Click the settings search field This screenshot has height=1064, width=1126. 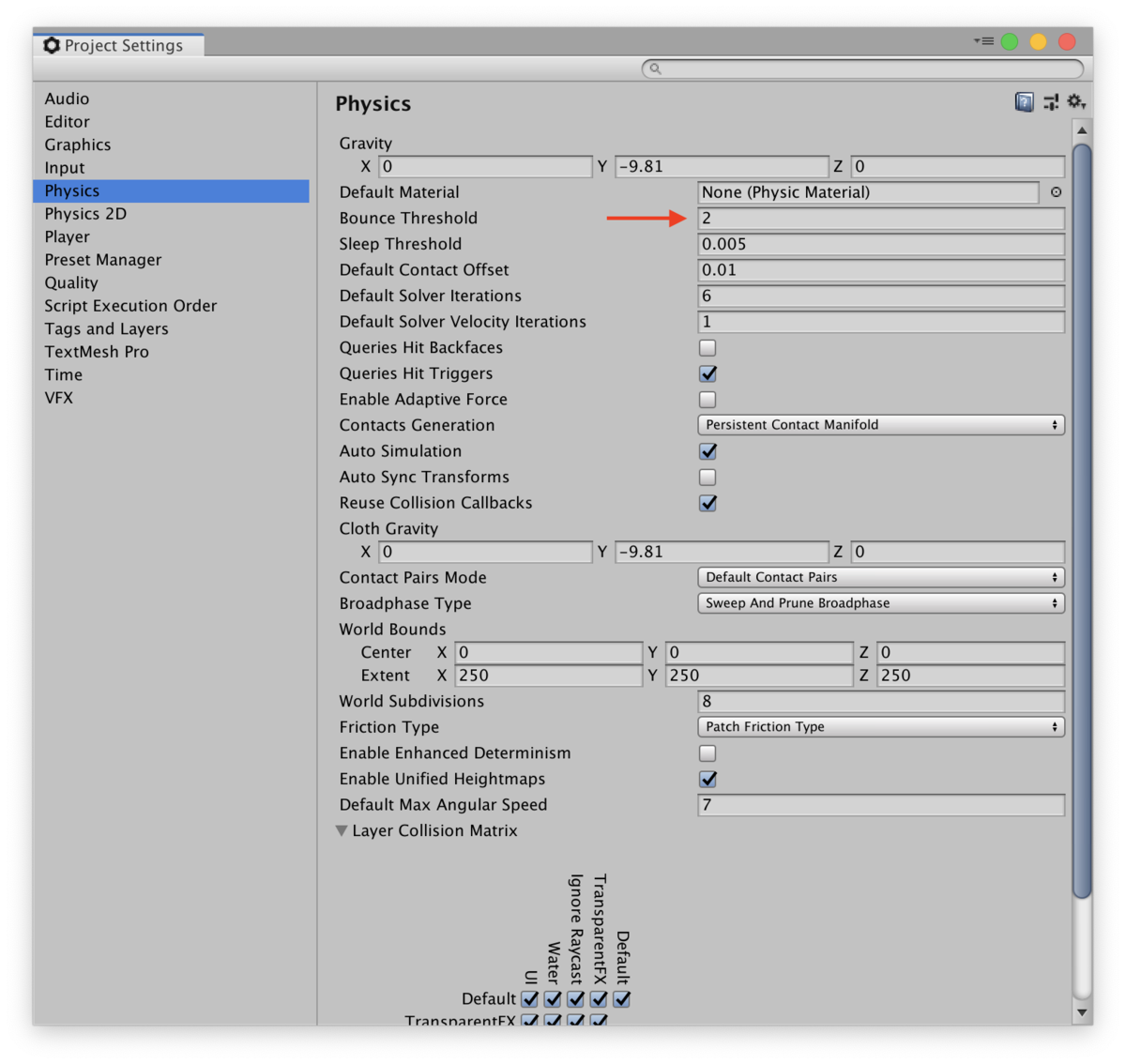862,68
